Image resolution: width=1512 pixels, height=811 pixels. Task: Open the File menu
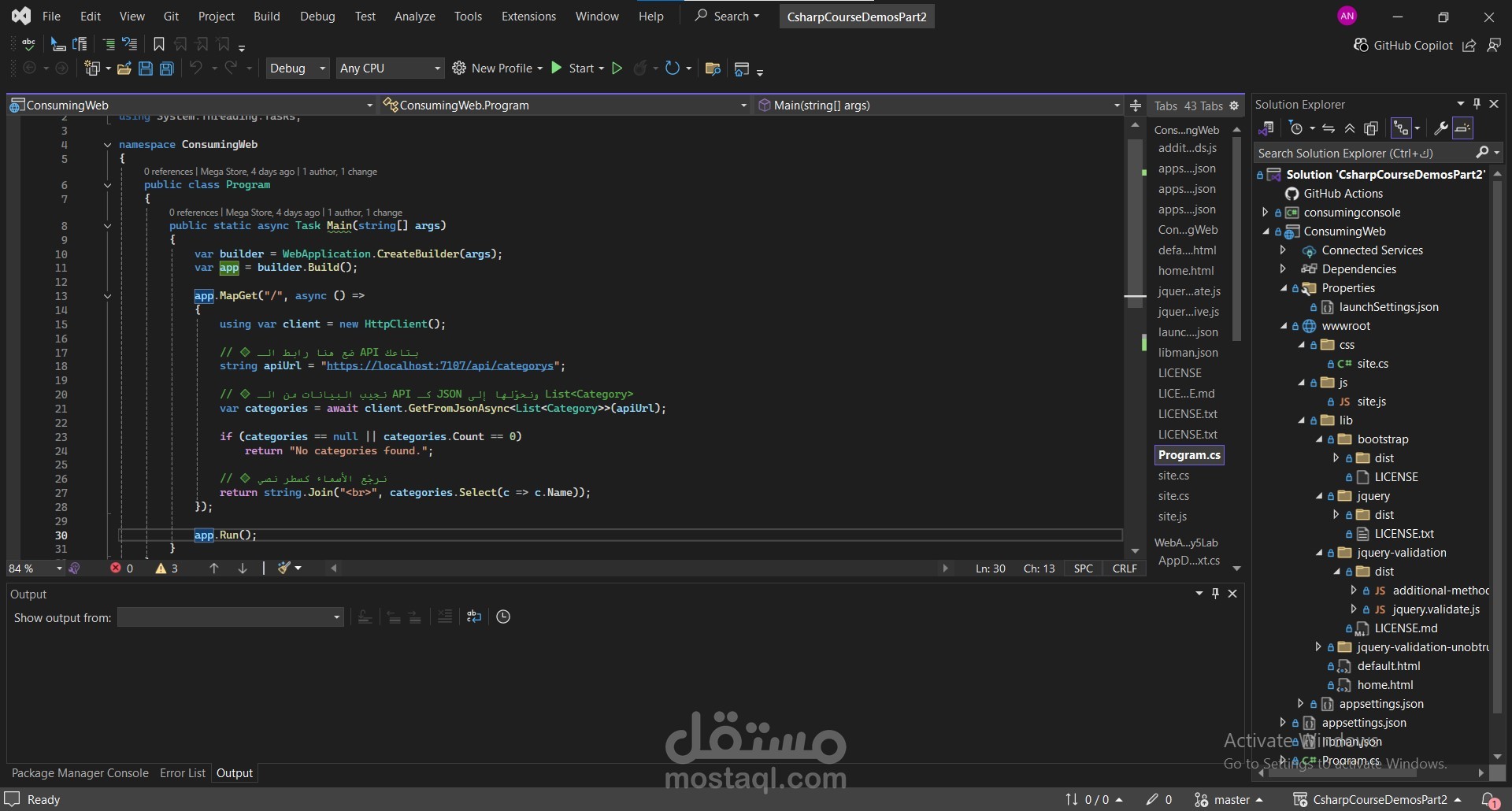point(51,17)
